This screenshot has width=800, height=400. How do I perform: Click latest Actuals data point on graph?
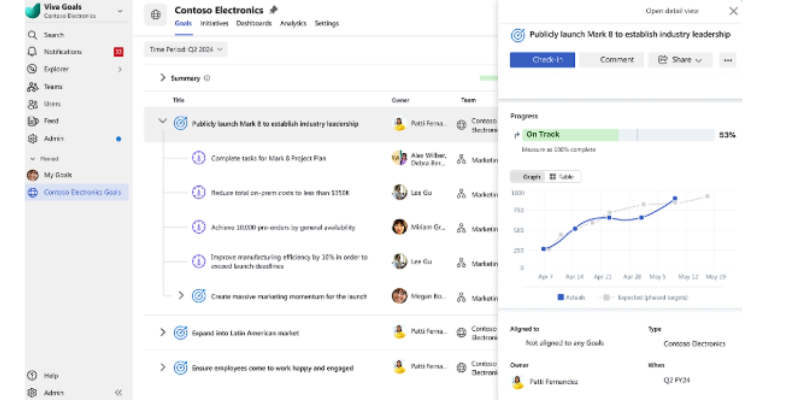pos(674,198)
